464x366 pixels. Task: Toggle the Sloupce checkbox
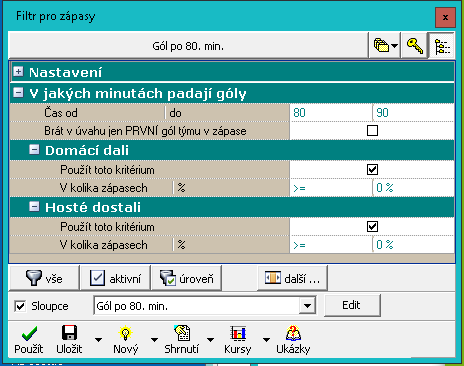[x=20, y=306]
